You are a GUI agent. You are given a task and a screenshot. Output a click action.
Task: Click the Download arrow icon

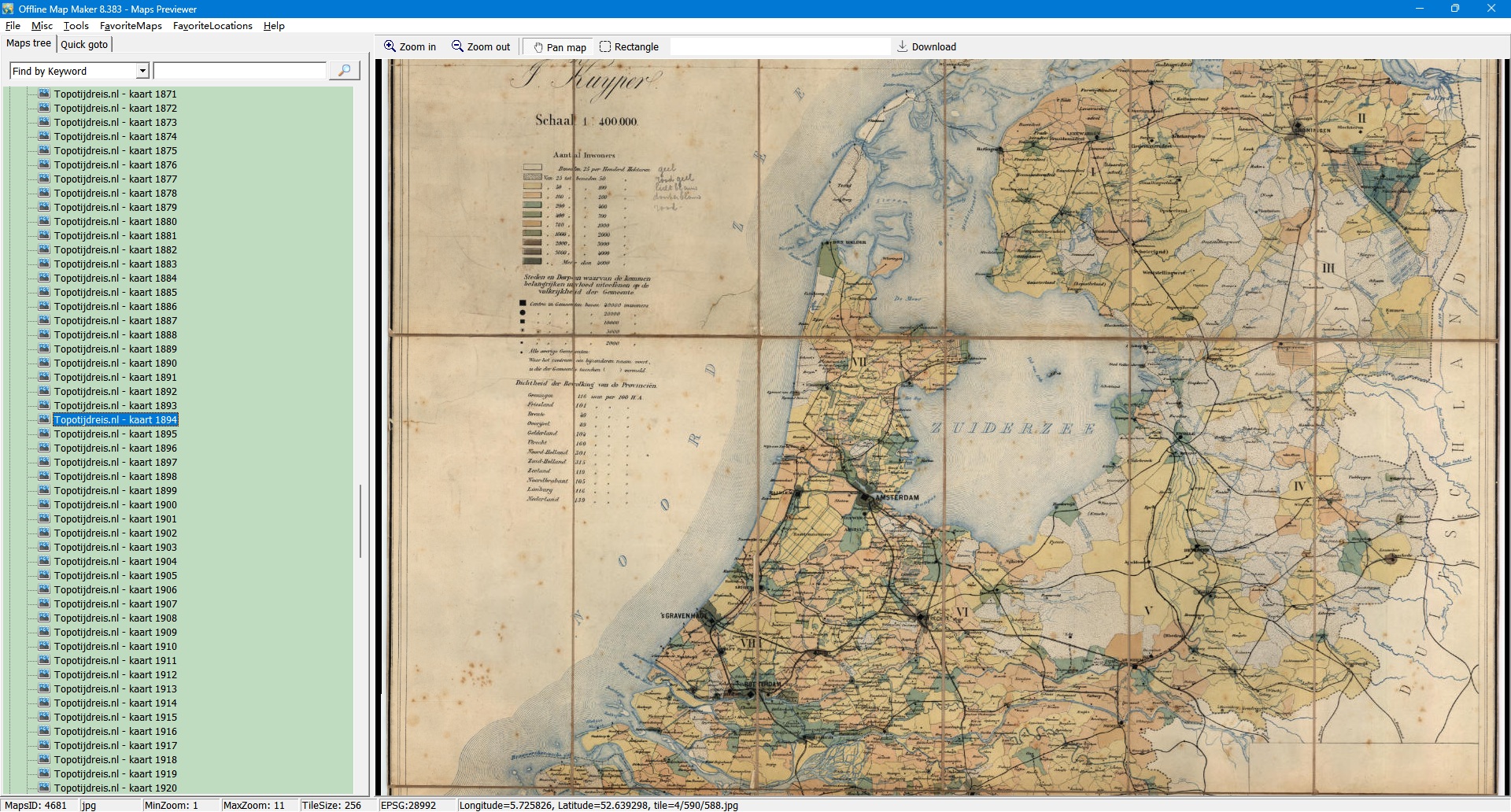click(x=903, y=46)
